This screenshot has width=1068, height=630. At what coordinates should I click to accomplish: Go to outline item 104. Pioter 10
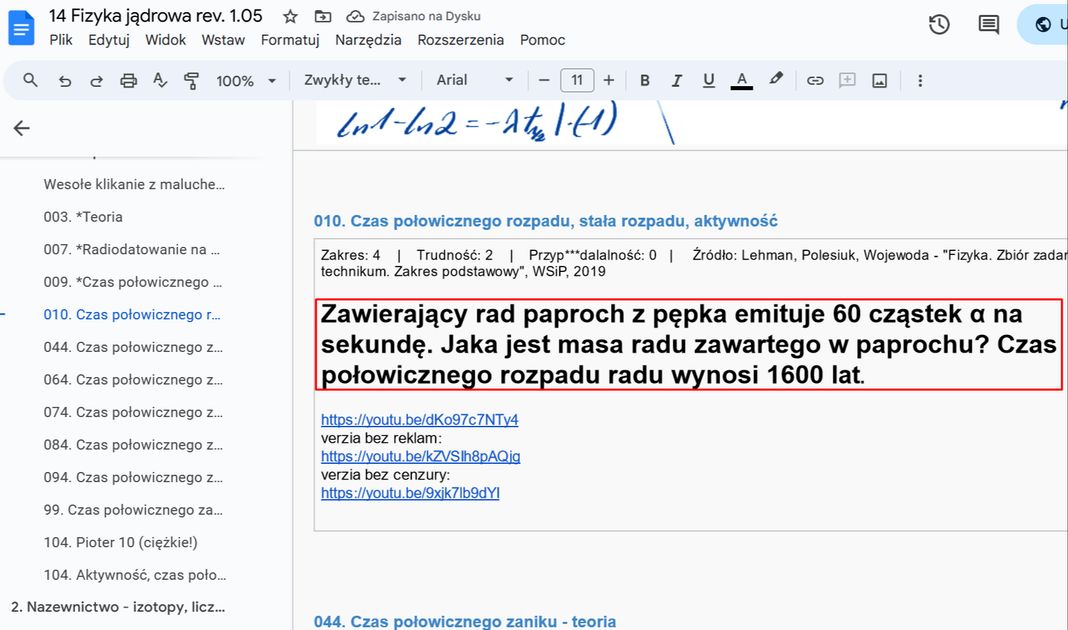(x=120, y=542)
